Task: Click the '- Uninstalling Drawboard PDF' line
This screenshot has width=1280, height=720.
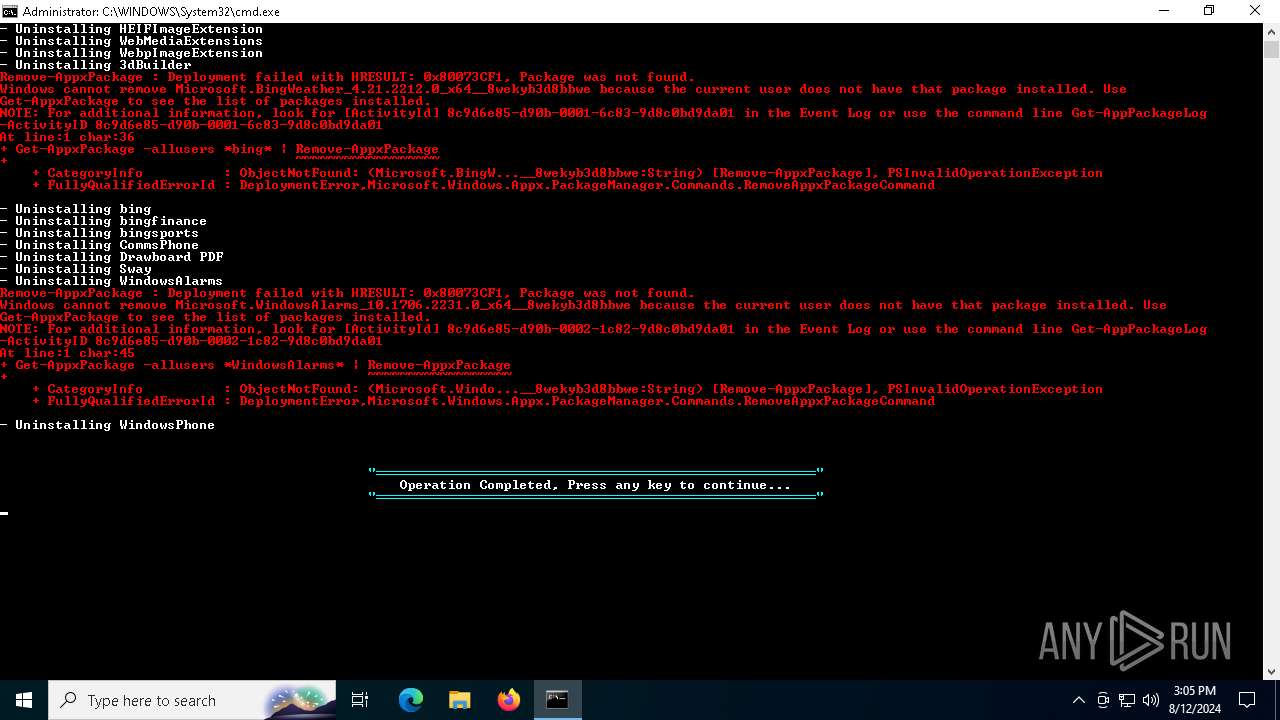Action: [111, 257]
